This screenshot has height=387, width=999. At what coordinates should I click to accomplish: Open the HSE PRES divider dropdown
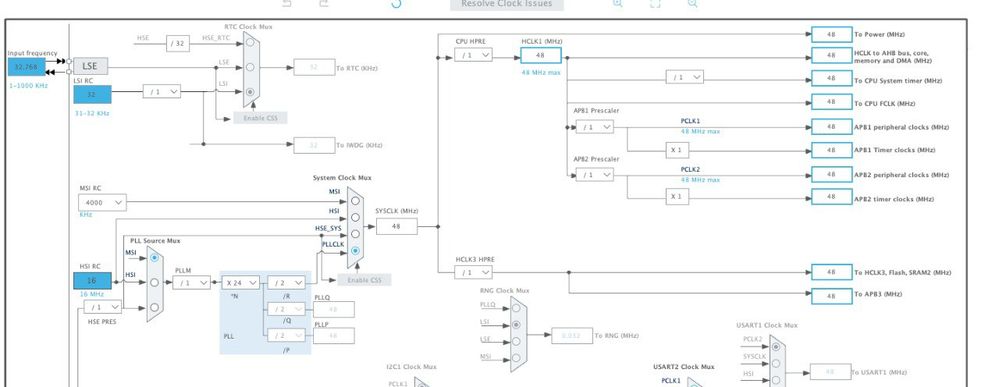tap(103, 307)
